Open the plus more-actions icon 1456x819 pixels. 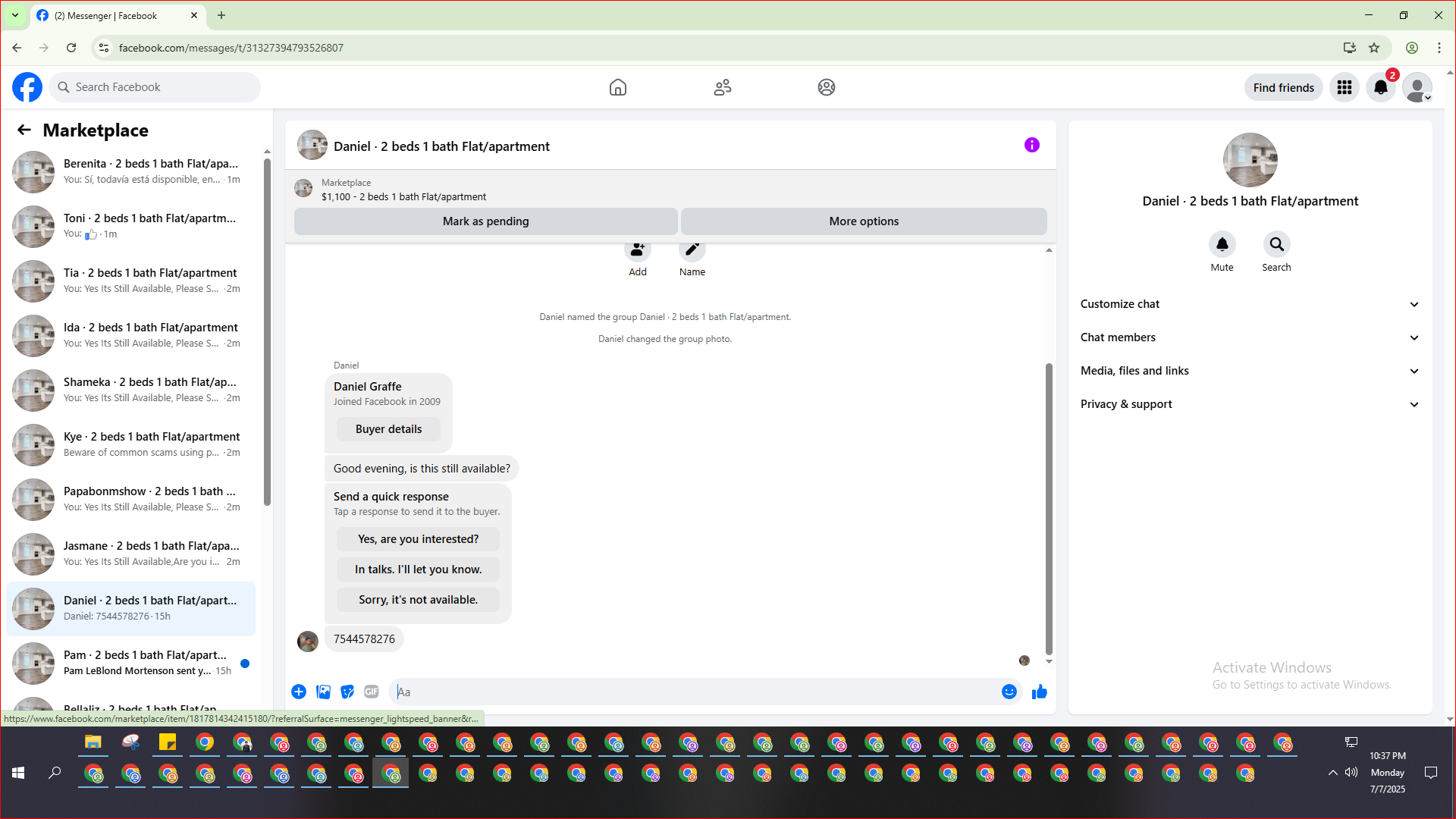click(299, 692)
